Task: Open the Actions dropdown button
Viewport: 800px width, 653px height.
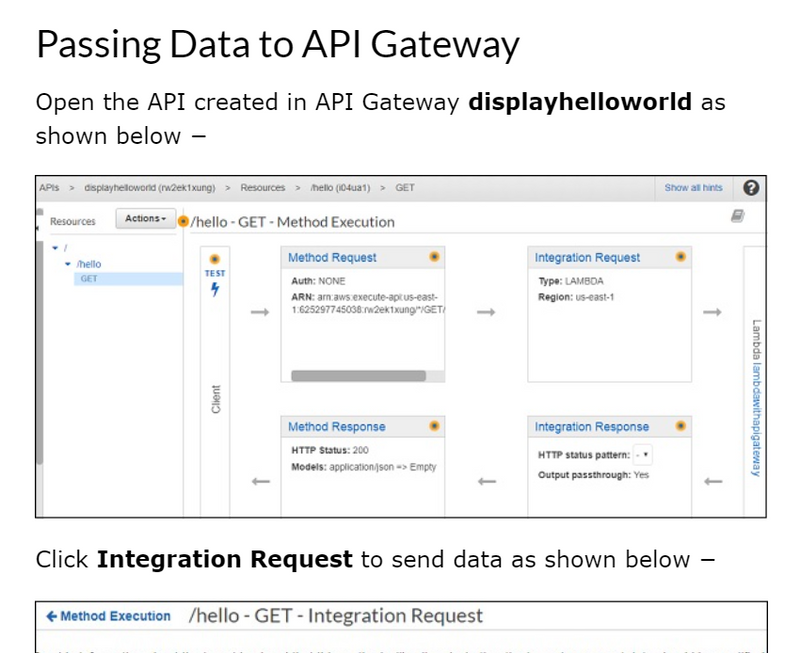Action: coord(146,219)
